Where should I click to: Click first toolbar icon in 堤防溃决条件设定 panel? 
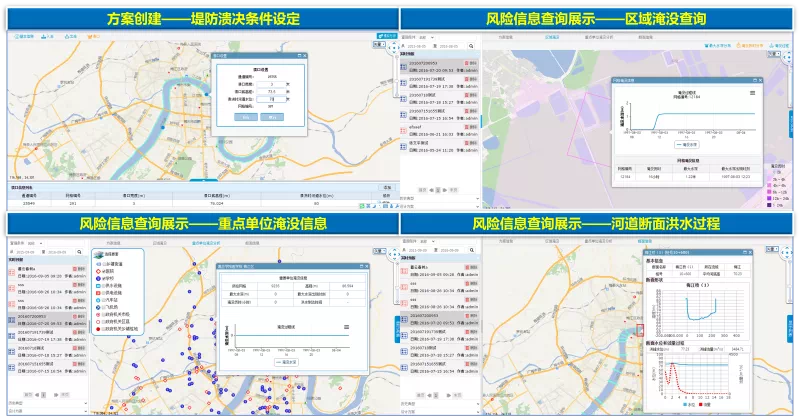click(x=16, y=37)
